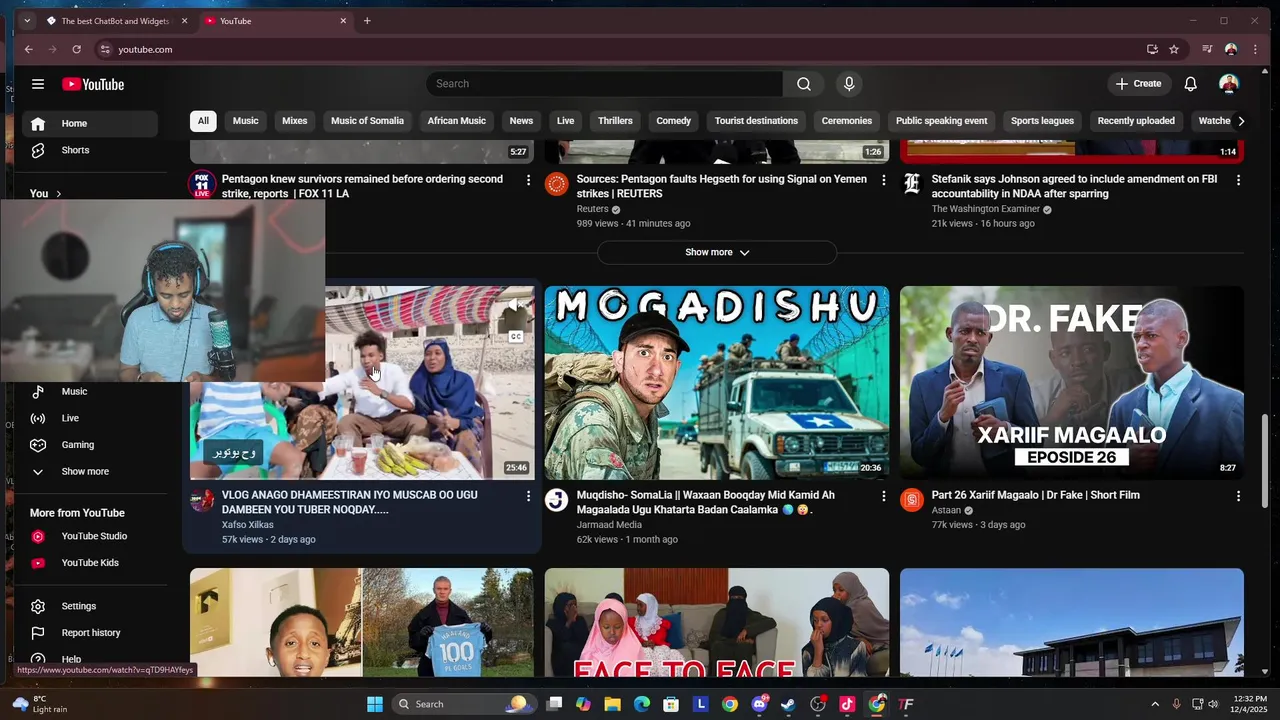The image size is (1280, 720).
Task: Expand Show more under the news shelf
Action: (x=717, y=252)
